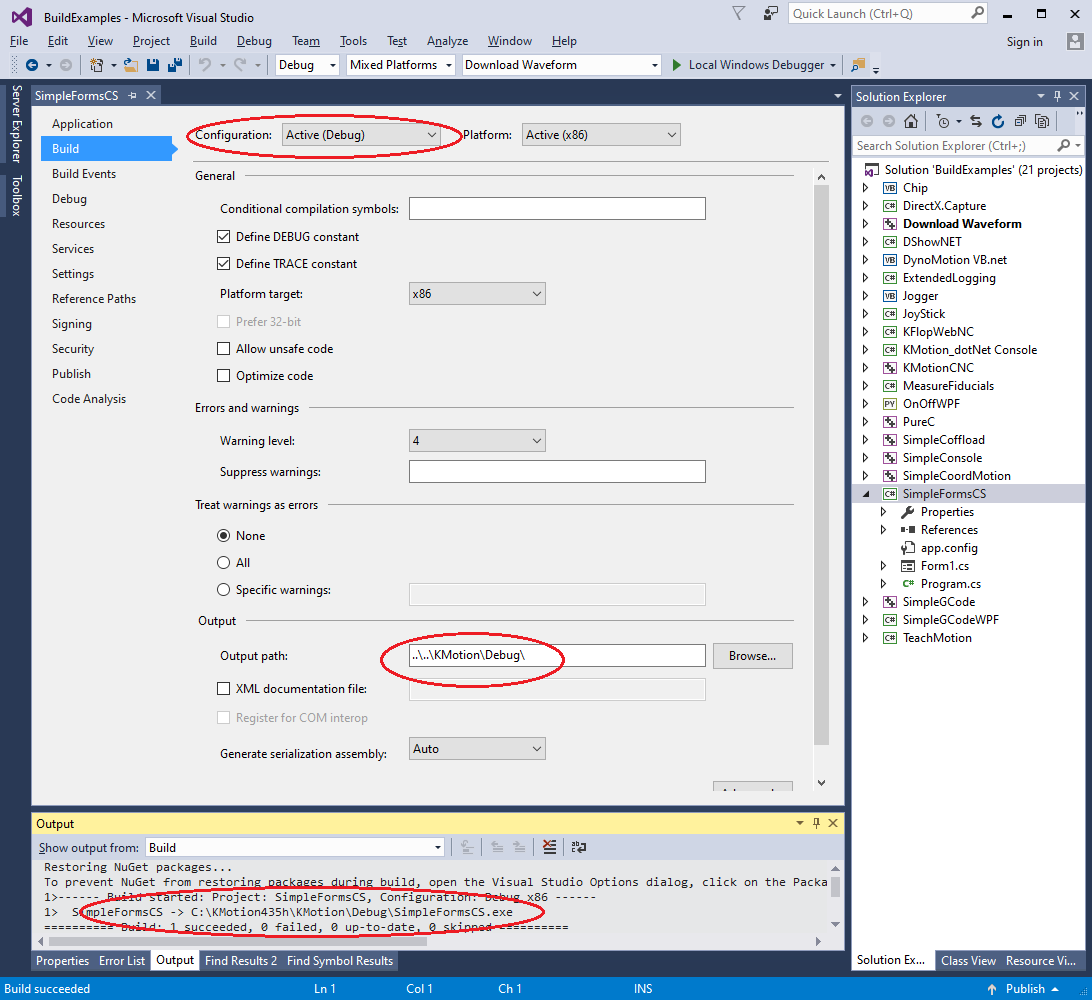The width and height of the screenshot is (1092, 1000).
Task: Expand the Form1.cs tree node
Action: [883, 566]
